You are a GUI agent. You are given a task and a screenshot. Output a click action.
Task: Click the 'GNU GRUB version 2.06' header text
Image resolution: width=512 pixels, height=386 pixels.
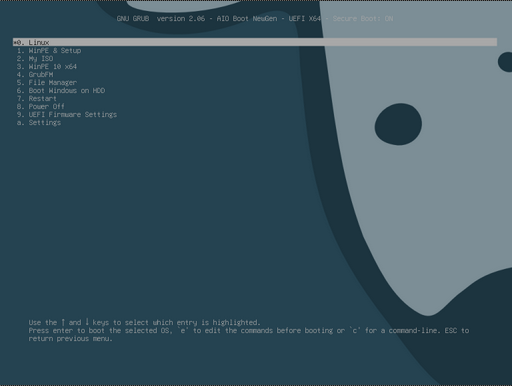click(161, 19)
